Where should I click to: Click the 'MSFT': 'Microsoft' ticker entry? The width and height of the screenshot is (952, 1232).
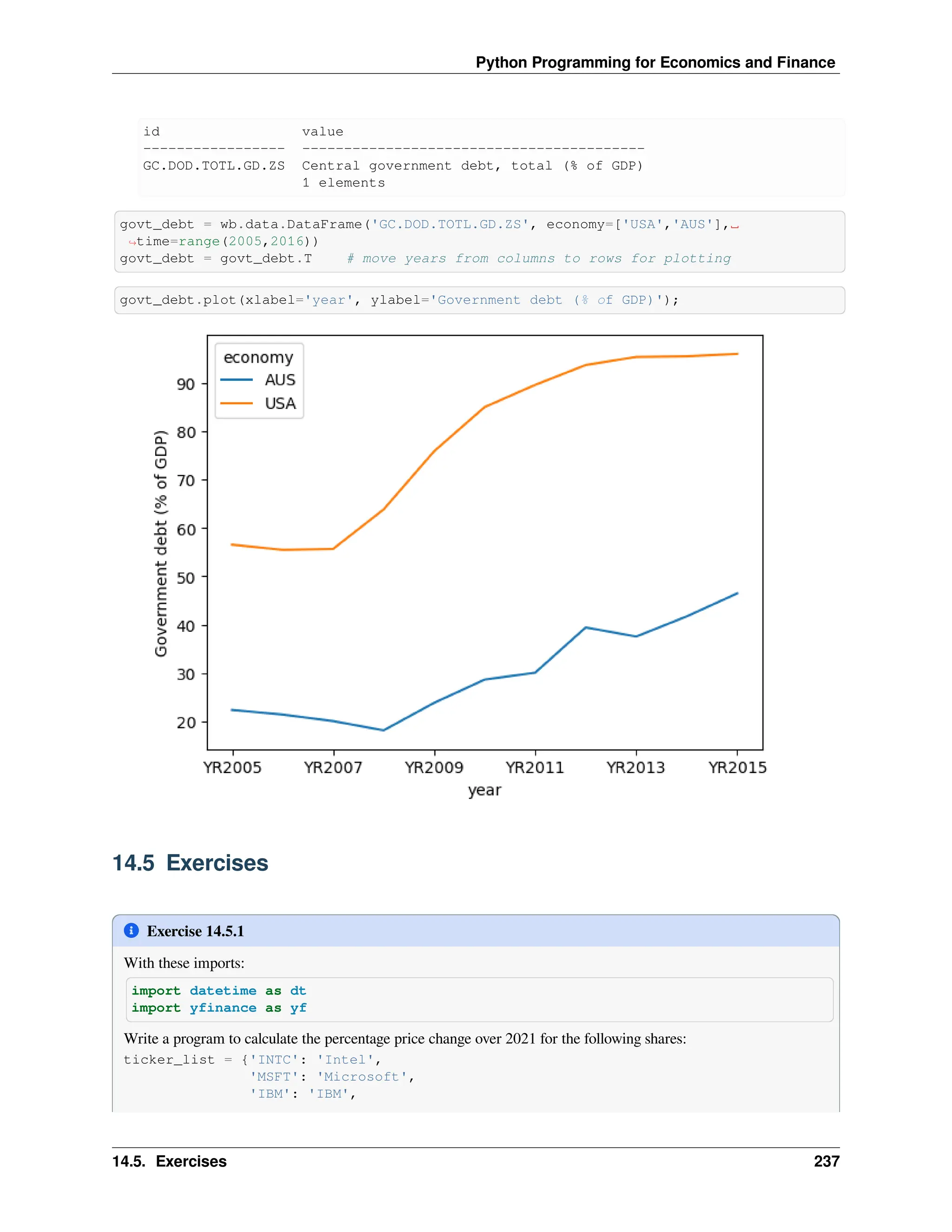pyautogui.click(x=332, y=1077)
